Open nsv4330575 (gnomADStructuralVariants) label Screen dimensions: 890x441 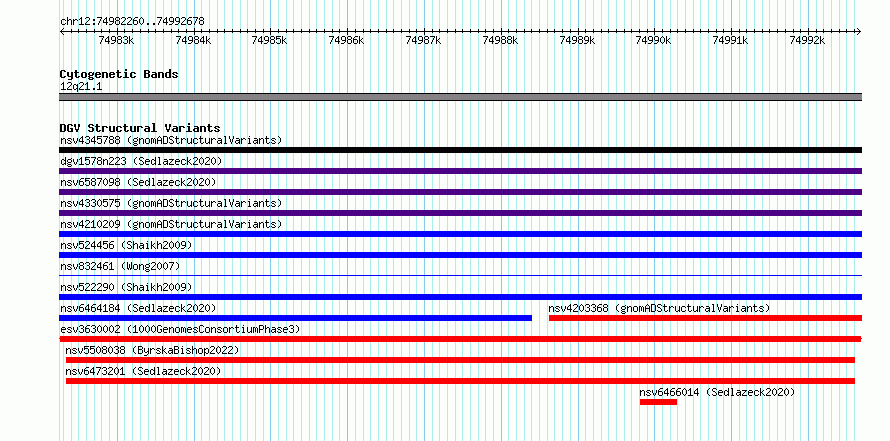[x=171, y=203]
